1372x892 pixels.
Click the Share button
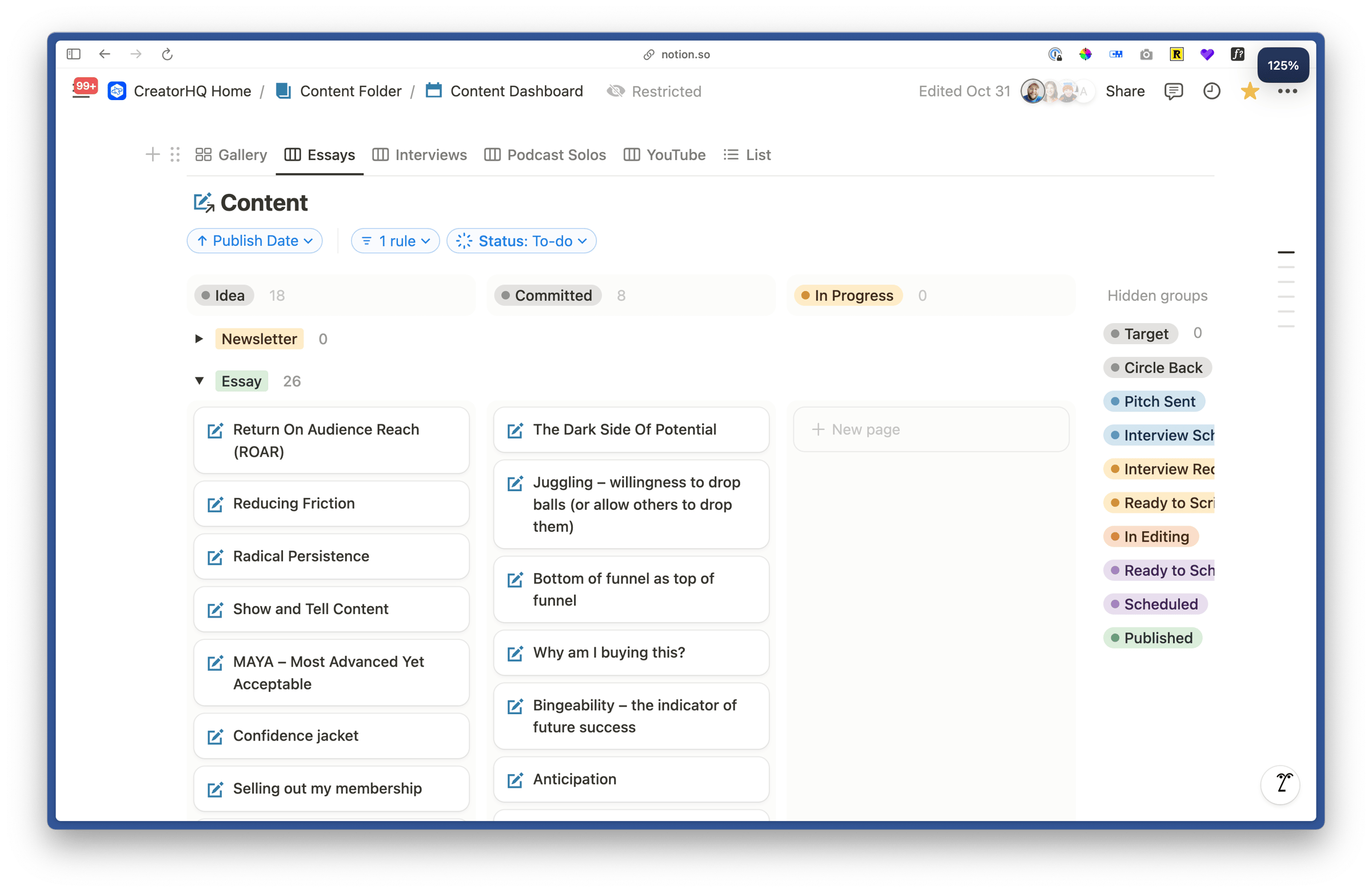1124,91
